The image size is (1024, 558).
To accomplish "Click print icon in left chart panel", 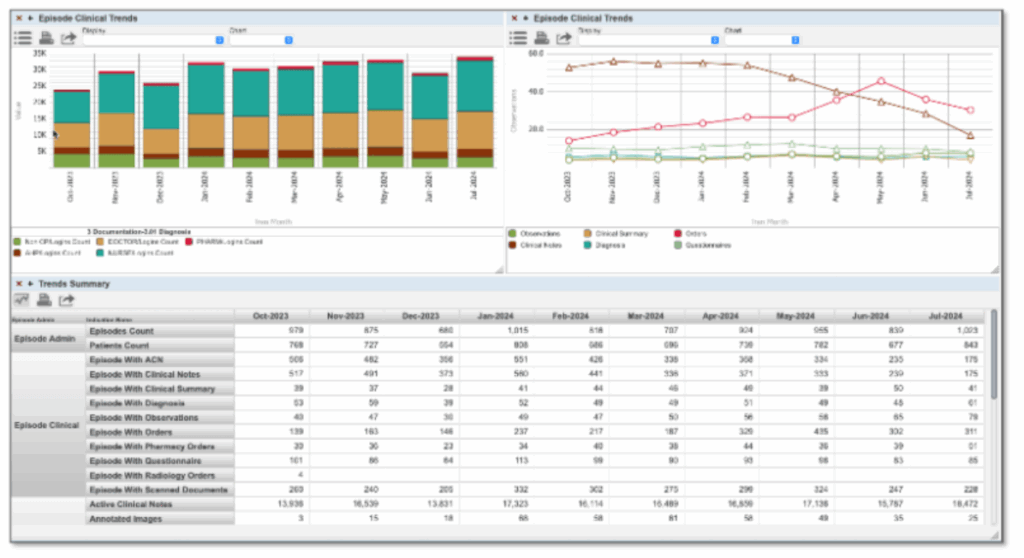I will [x=45, y=38].
